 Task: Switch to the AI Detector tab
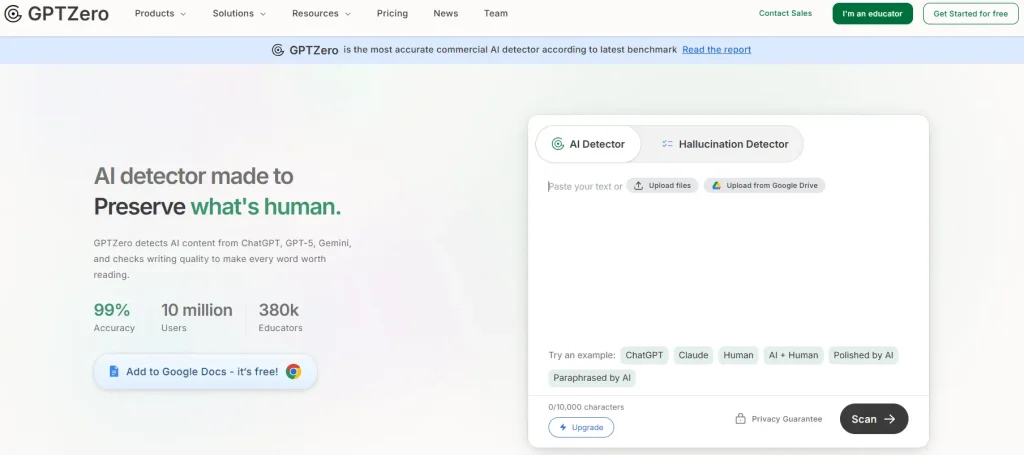pos(588,144)
